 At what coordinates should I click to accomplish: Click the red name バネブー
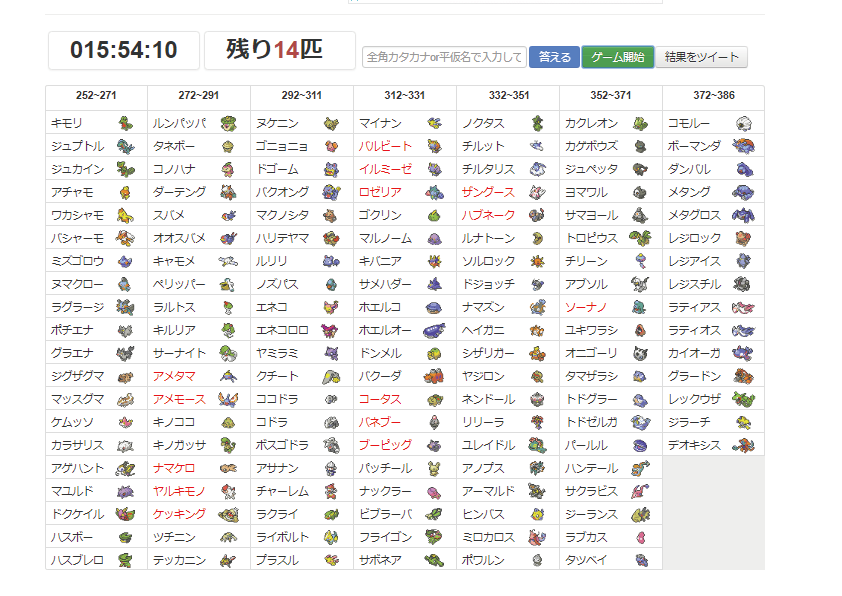pos(380,422)
